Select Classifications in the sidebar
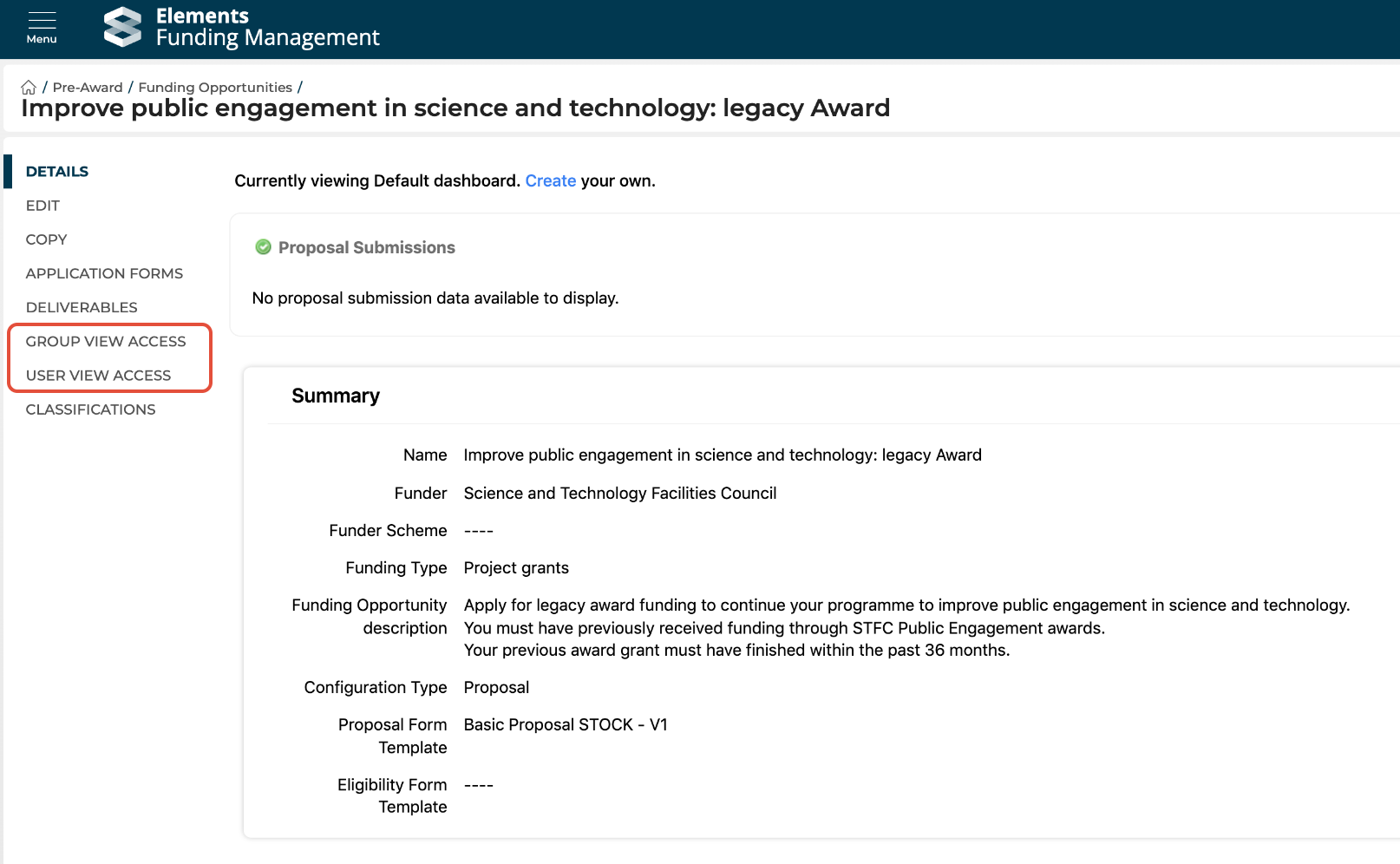Viewport: 1400px width, 864px height. 90,409
